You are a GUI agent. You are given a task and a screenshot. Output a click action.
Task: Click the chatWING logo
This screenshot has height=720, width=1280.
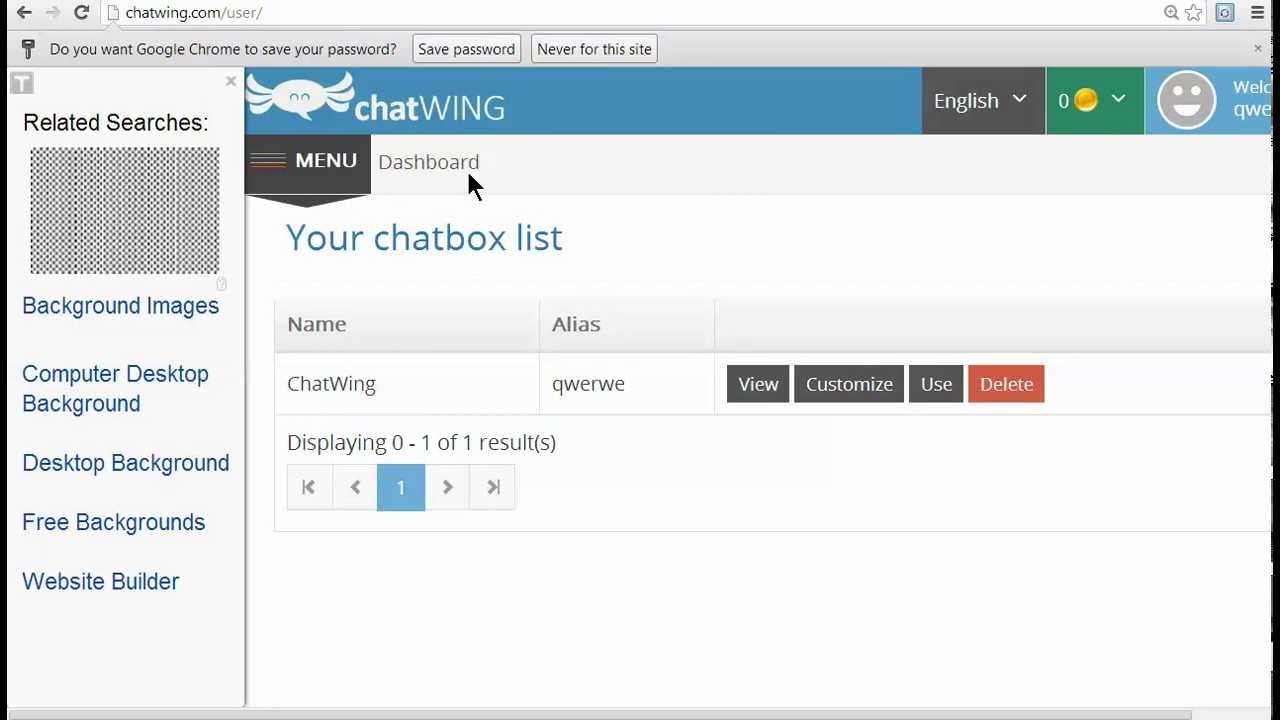point(376,100)
